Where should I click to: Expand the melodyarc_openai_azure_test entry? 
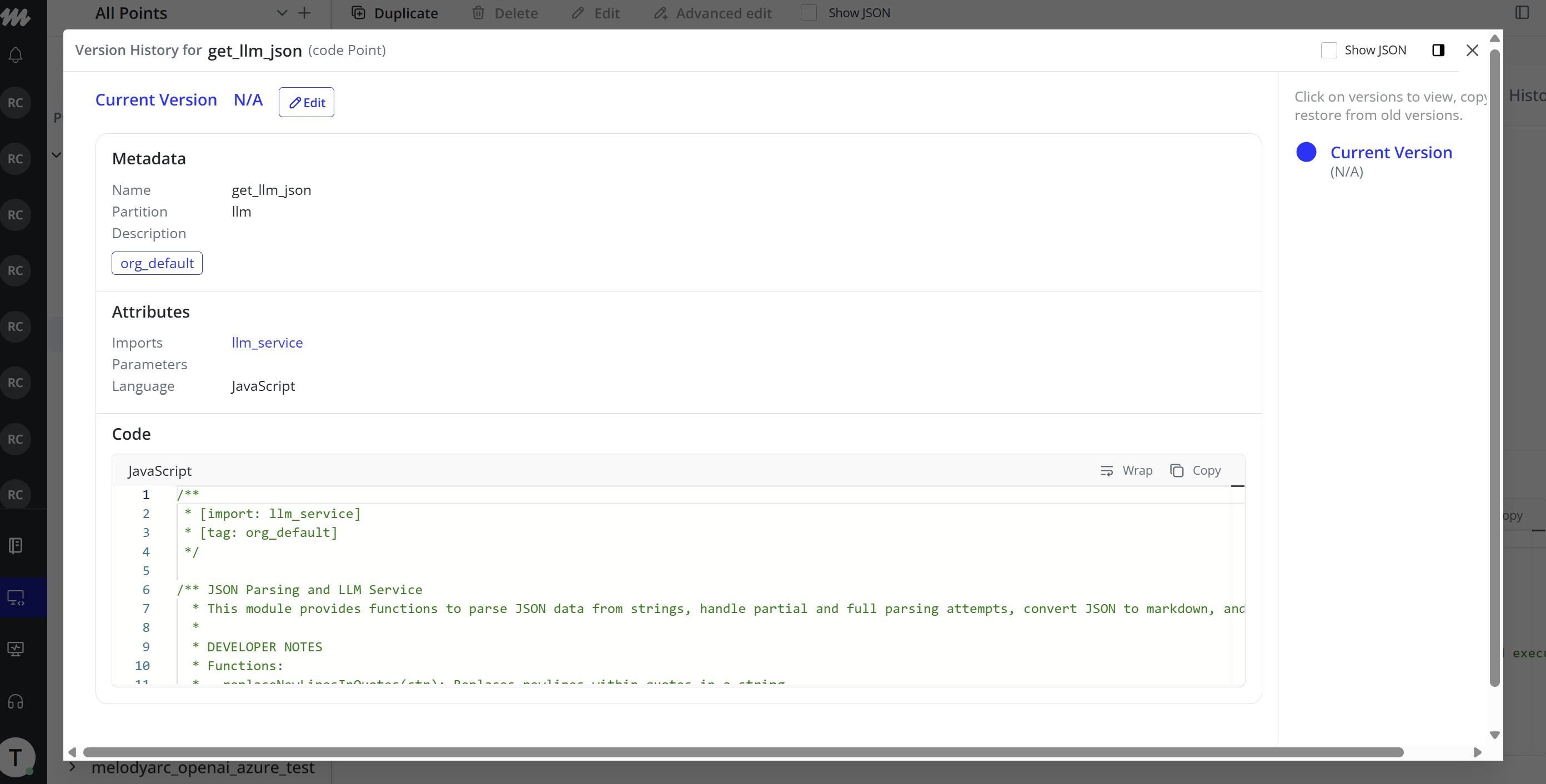point(72,767)
